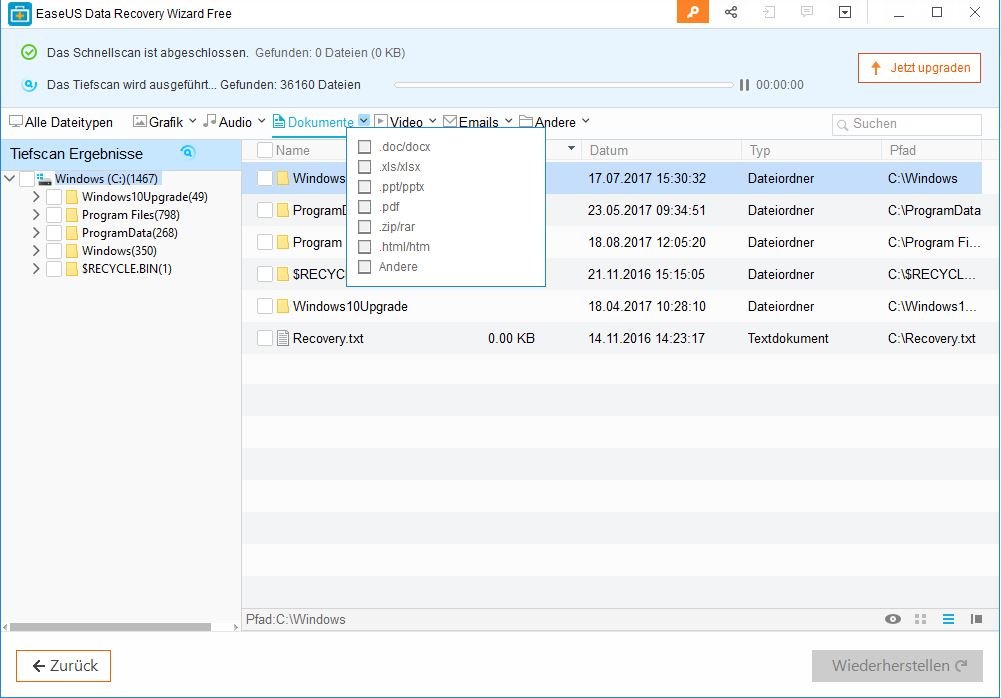This screenshot has height=698, width=1001.
Task: Expand the Program Files(798) tree node
Action: pyautogui.click(x=36, y=215)
